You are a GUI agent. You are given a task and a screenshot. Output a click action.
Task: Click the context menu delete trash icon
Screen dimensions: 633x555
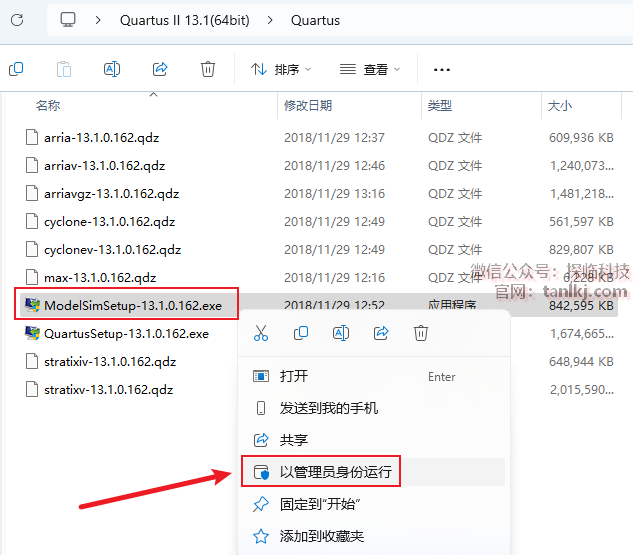coord(421,333)
